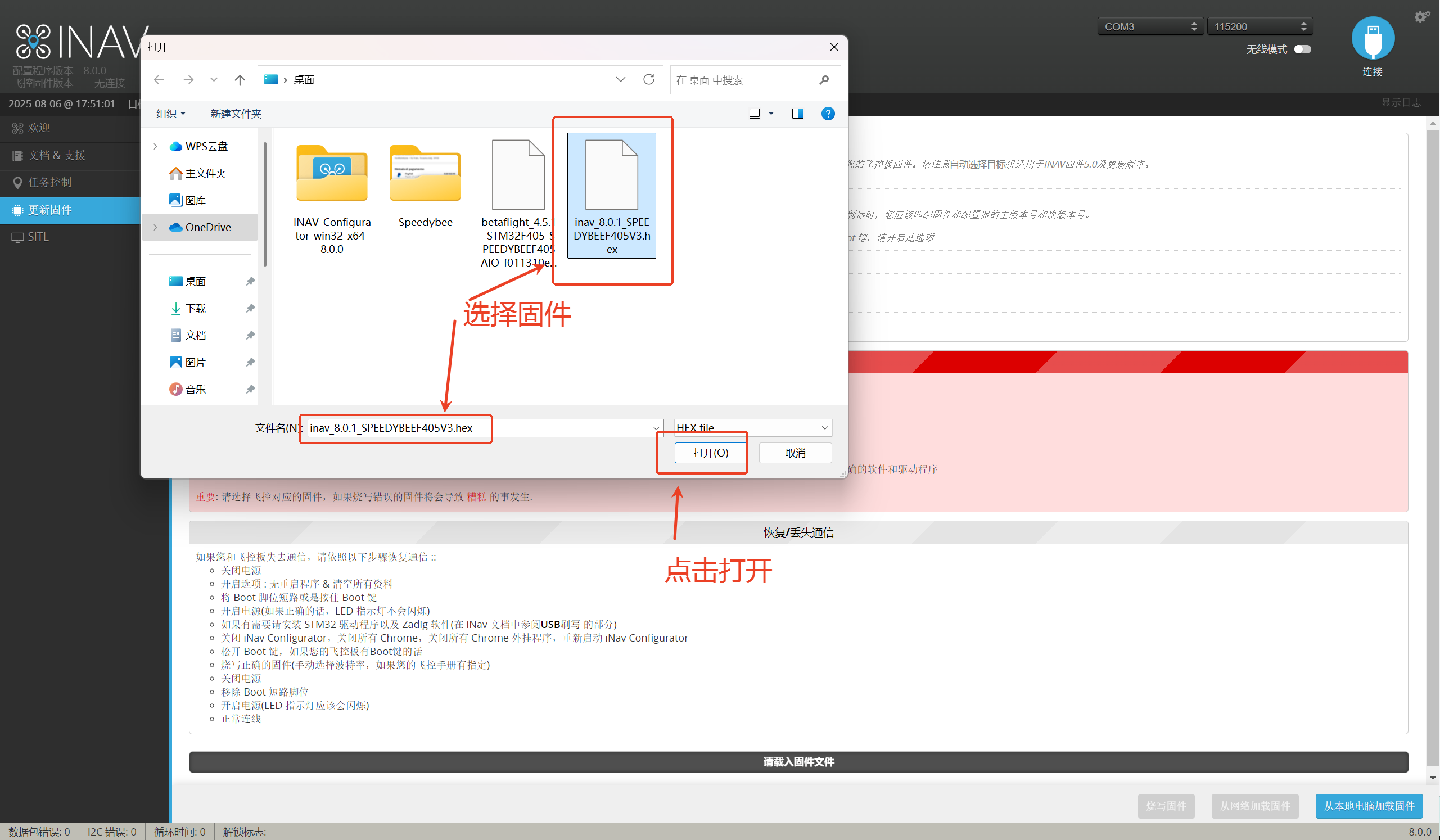Open the 组织 menu
This screenshot has width=1440, height=840.
coord(170,114)
